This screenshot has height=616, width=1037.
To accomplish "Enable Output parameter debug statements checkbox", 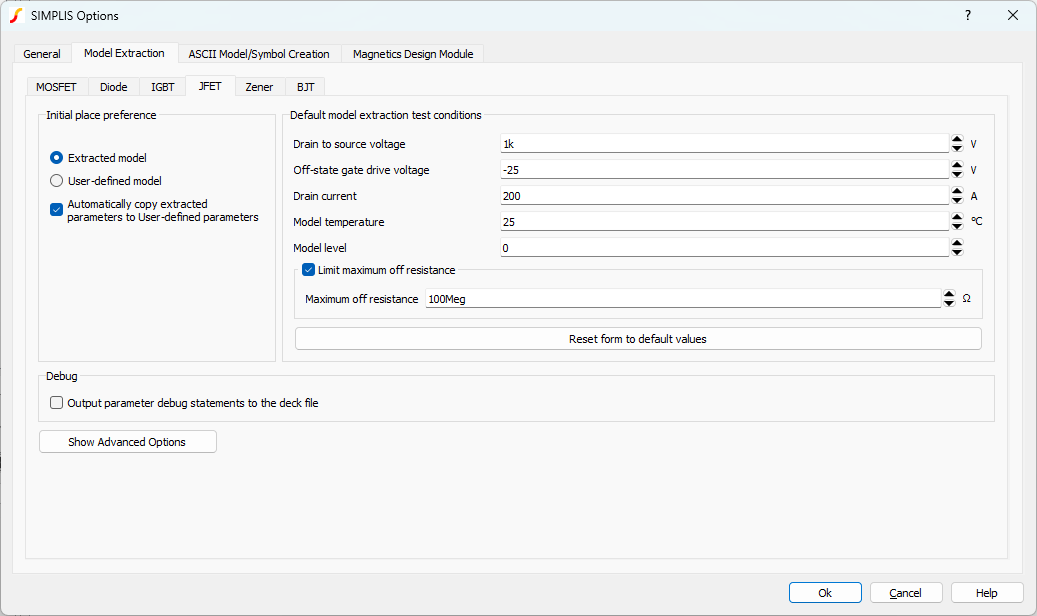I will [57, 403].
